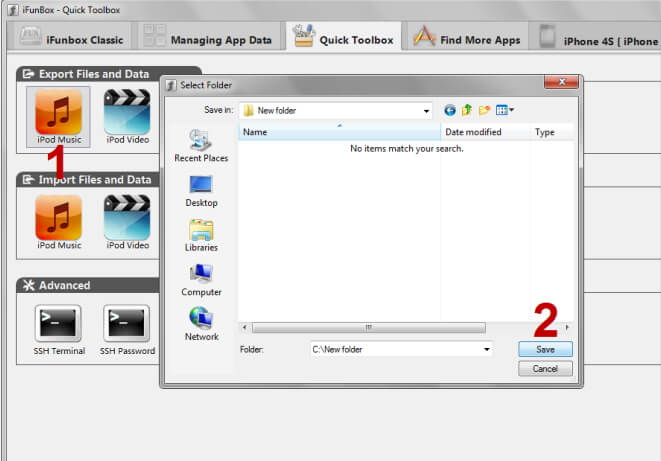Expand the Folder path dropdown arrow
Screen dimensions: 661x461
[486, 349]
